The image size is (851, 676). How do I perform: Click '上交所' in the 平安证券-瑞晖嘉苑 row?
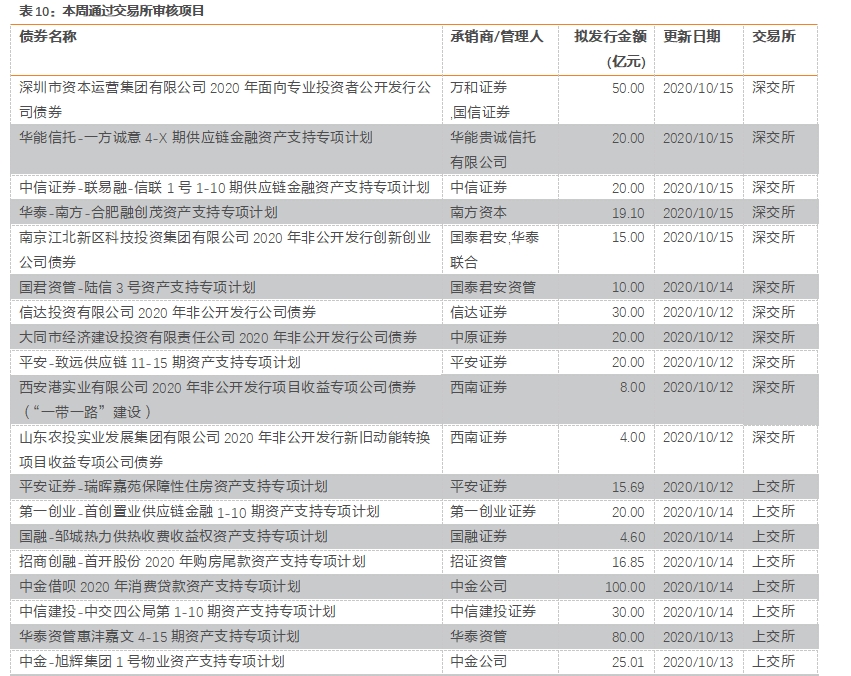point(773,487)
